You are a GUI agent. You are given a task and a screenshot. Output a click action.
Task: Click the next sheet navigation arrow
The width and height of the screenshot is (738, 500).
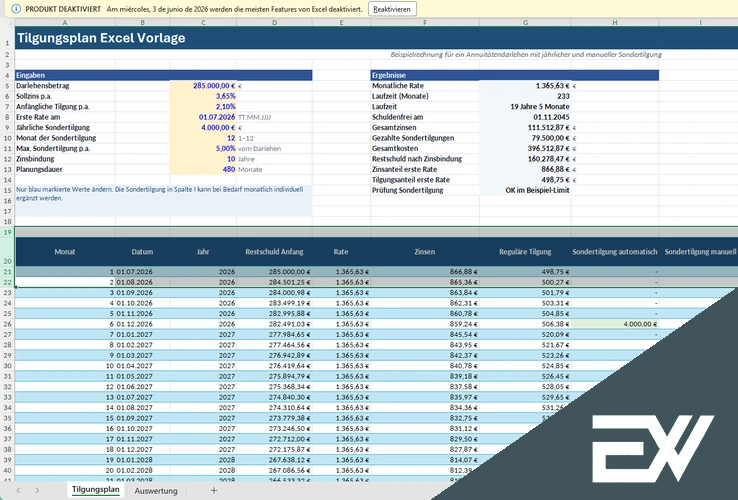click(37, 491)
